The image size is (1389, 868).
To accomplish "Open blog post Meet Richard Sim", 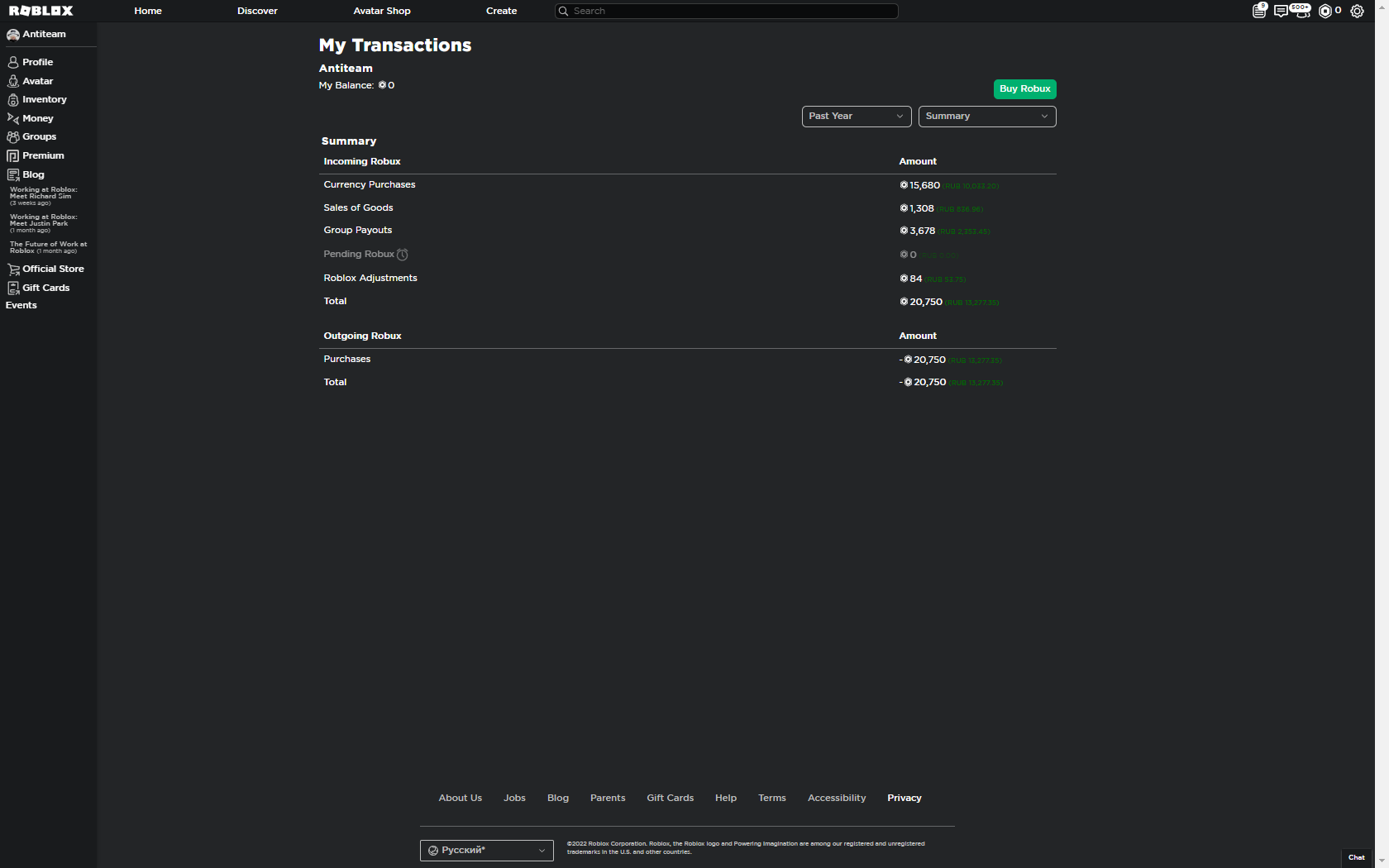I will click(x=43, y=196).
